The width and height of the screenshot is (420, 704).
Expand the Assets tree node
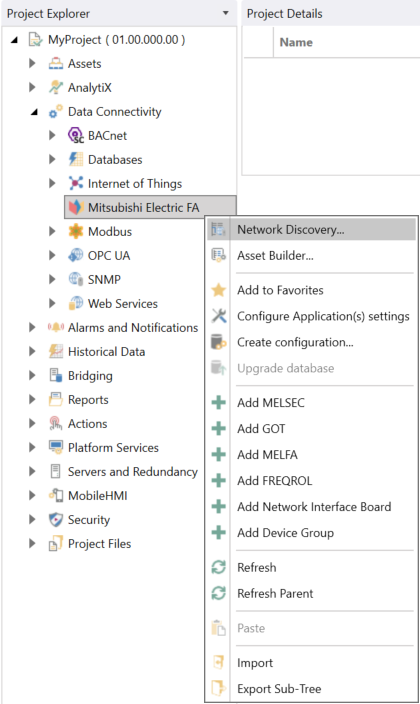(x=32, y=63)
